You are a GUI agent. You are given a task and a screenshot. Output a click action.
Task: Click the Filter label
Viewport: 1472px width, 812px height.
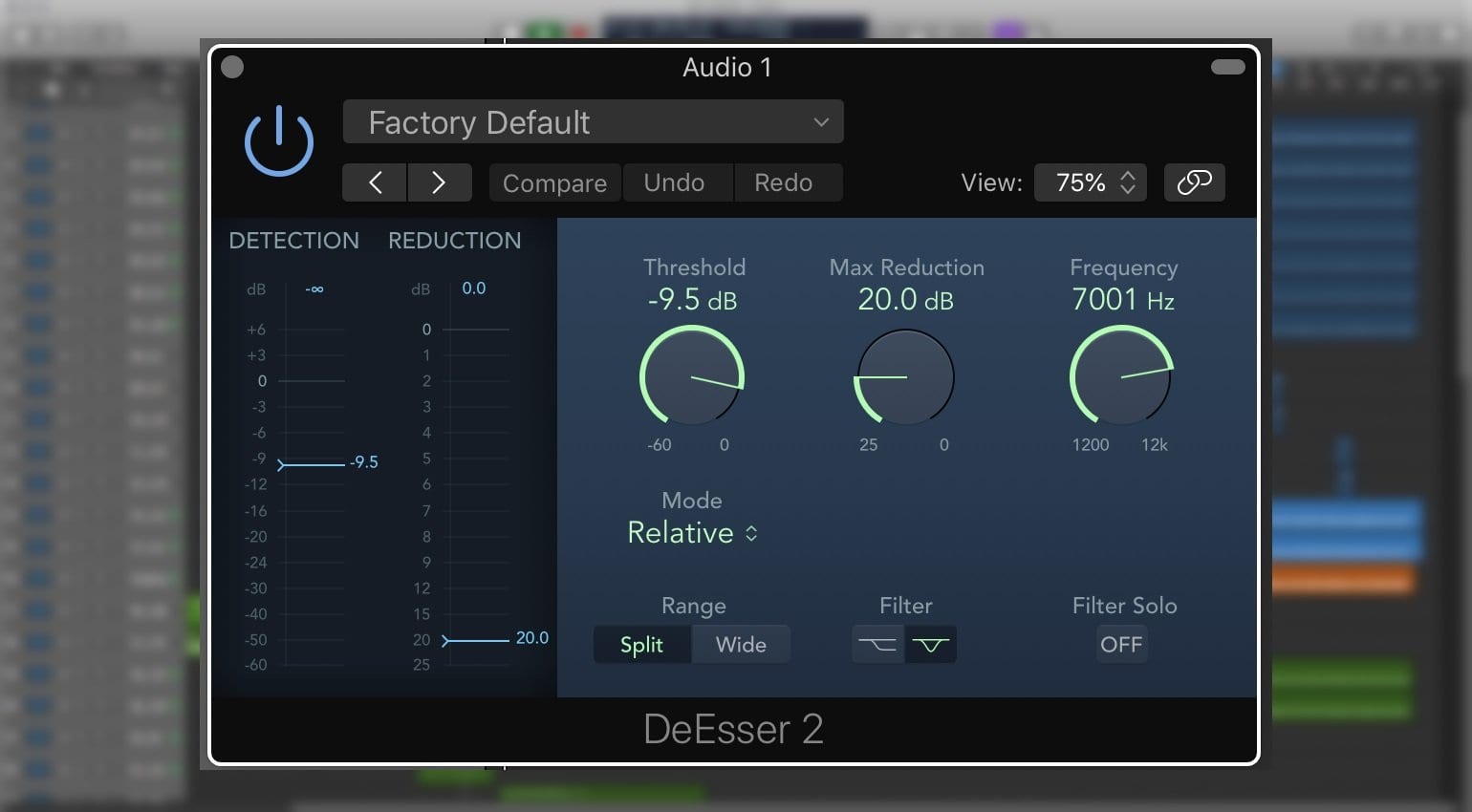(905, 606)
